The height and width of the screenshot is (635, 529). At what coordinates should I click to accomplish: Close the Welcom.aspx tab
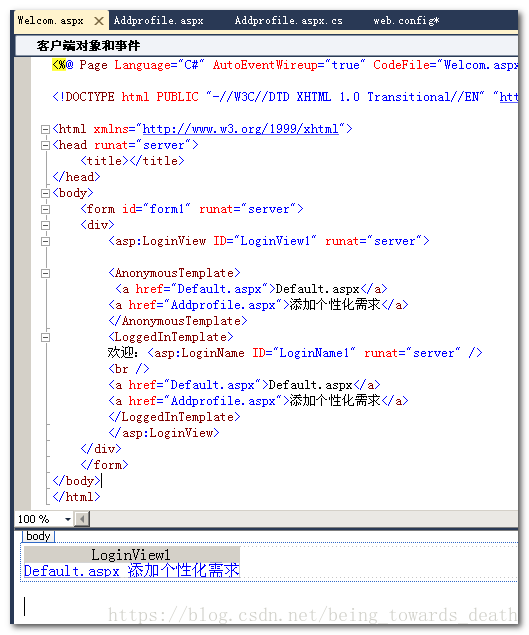point(98,21)
